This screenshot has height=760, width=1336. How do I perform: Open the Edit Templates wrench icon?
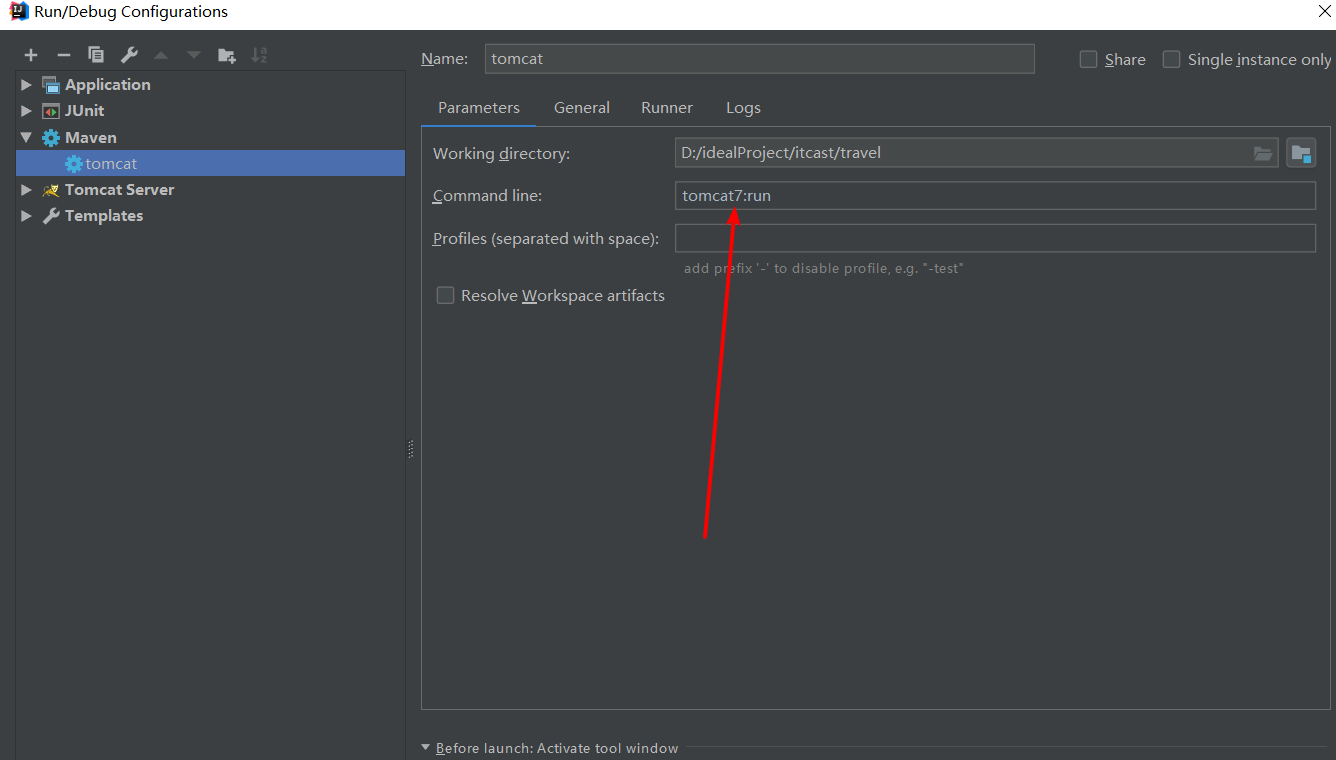(129, 55)
